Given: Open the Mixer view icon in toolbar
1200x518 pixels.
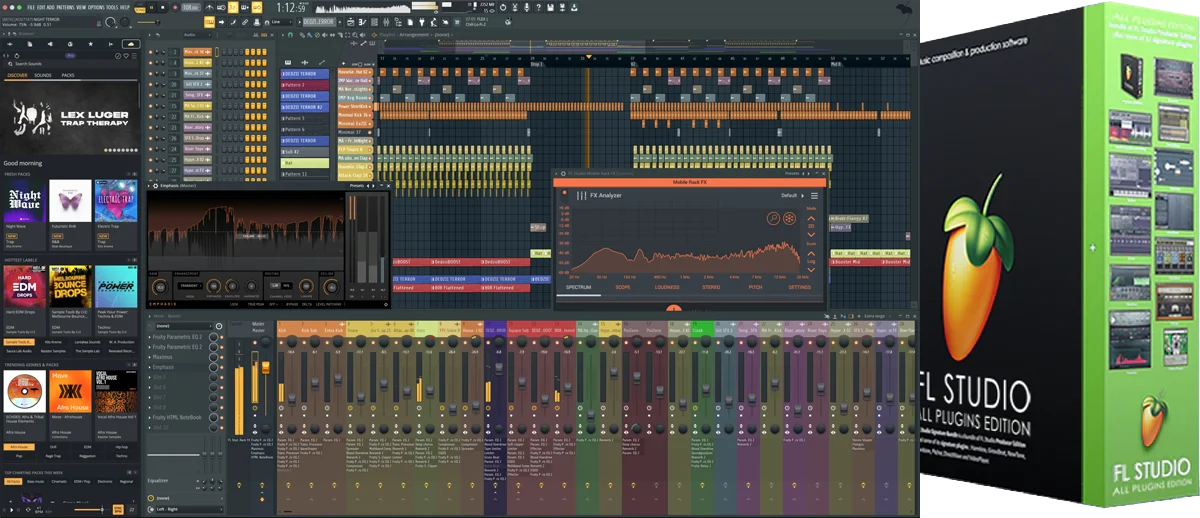Looking at the screenshot, I should point(386,22).
